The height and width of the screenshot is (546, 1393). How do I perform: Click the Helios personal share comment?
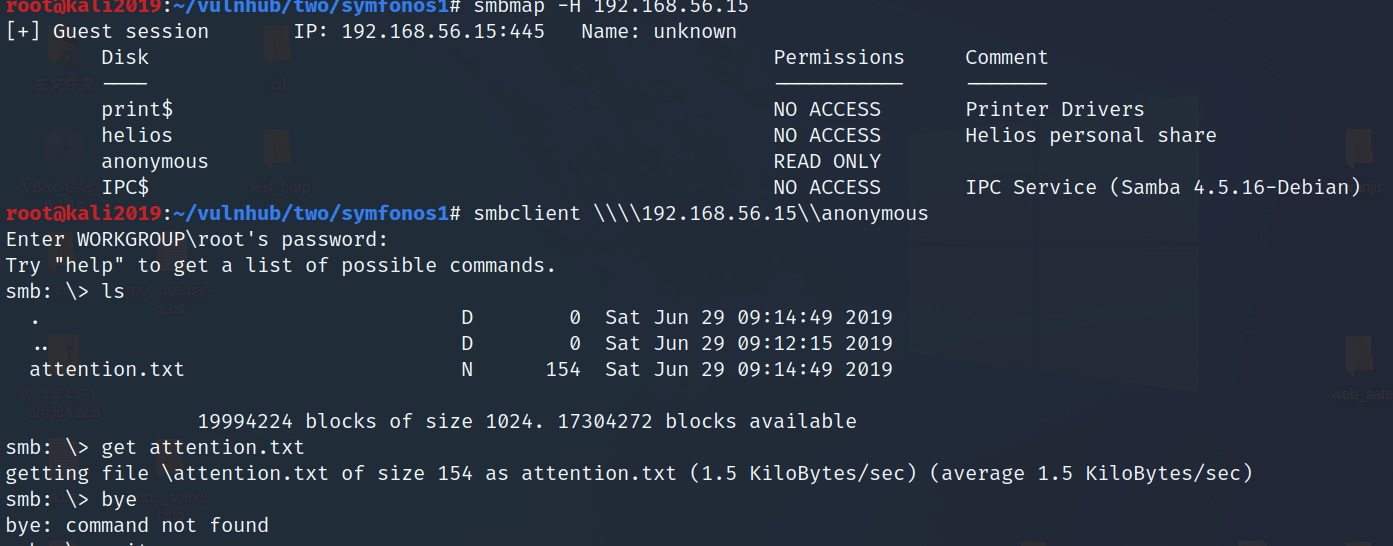(1091, 135)
